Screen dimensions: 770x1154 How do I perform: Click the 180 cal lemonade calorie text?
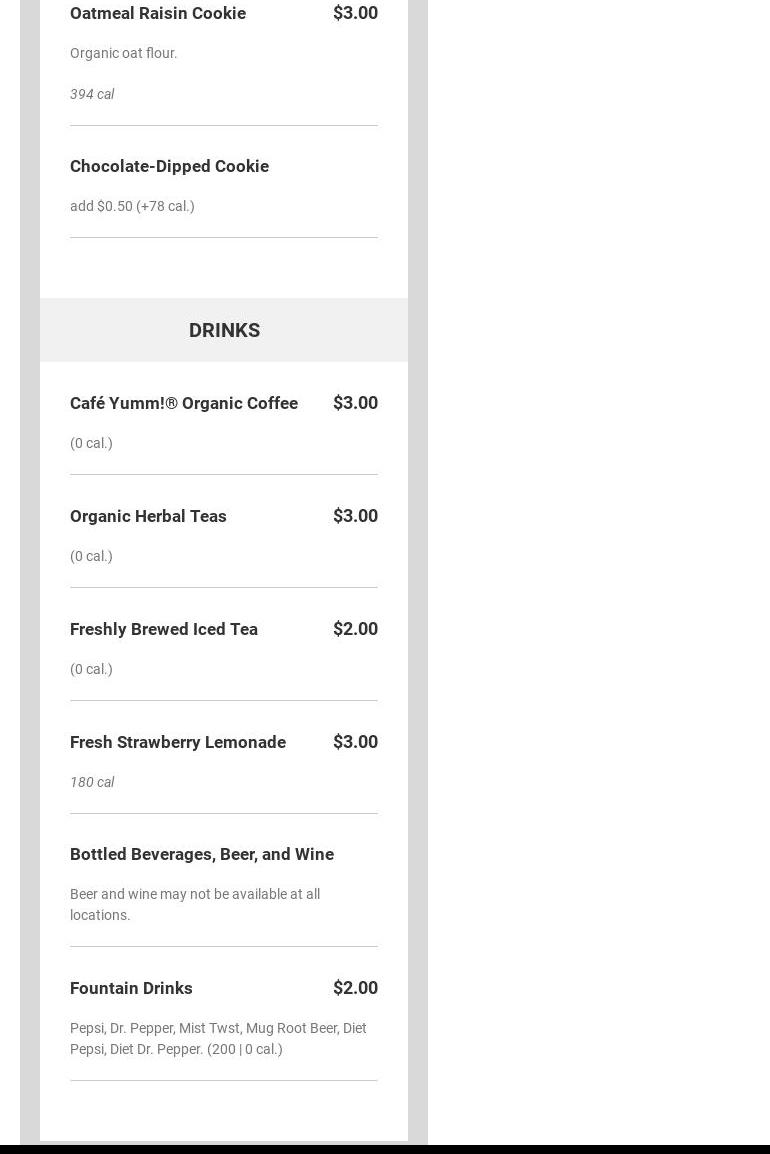pyautogui.click(x=92, y=782)
